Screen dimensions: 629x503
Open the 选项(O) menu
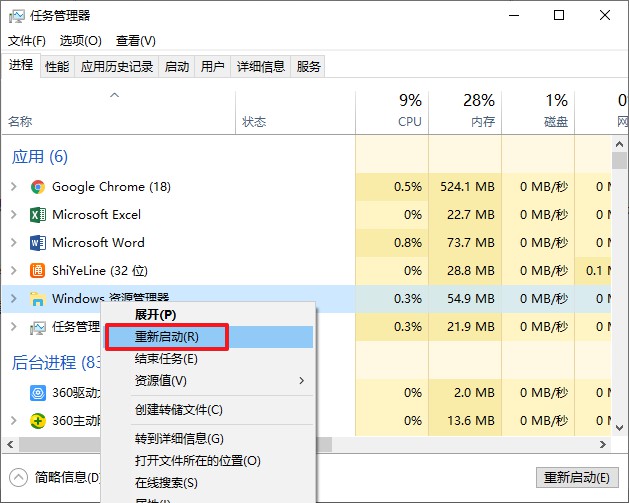pos(81,41)
